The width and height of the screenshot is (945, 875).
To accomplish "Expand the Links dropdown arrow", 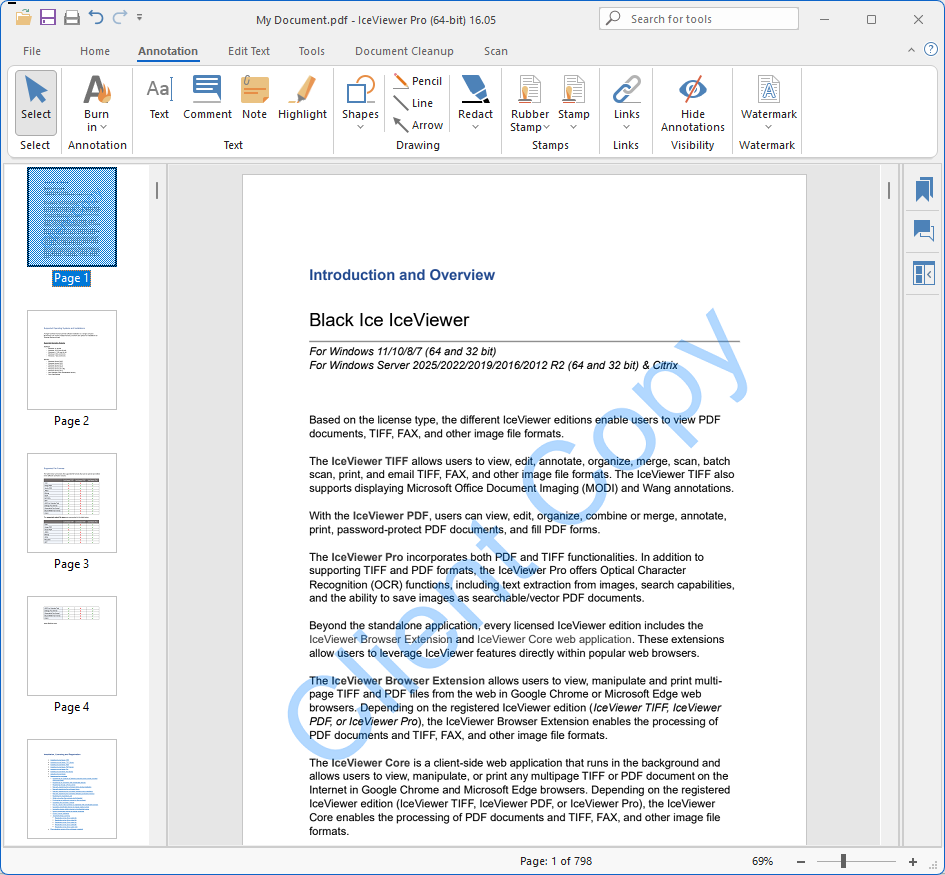I will coord(626,127).
